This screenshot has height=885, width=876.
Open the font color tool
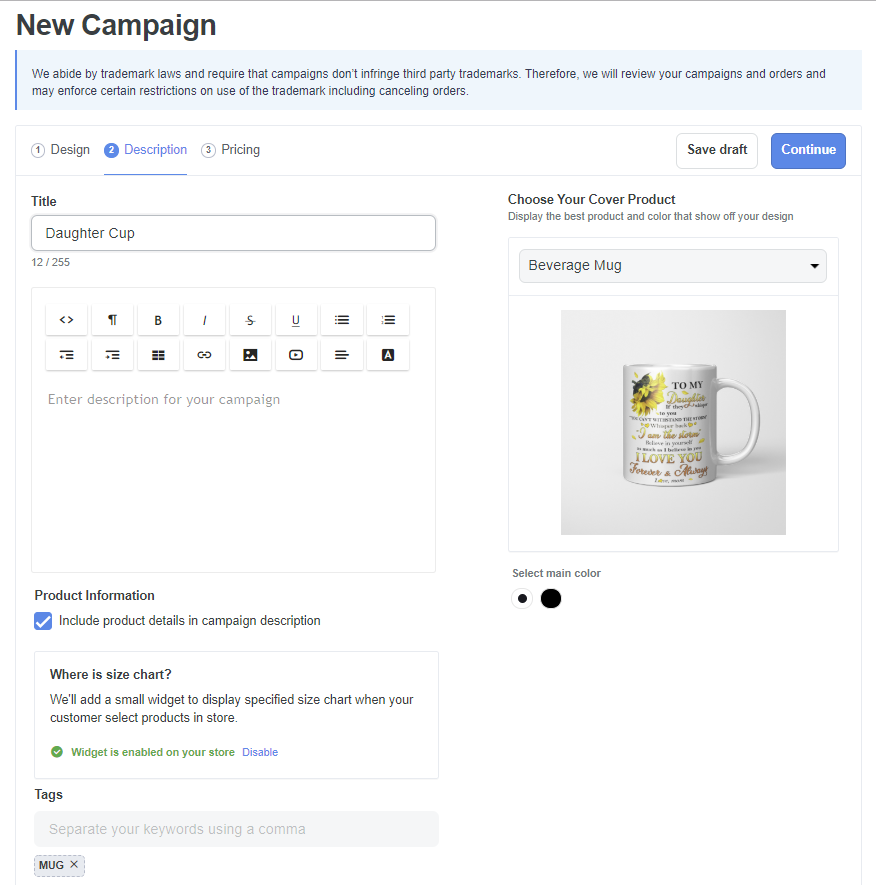coord(388,354)
